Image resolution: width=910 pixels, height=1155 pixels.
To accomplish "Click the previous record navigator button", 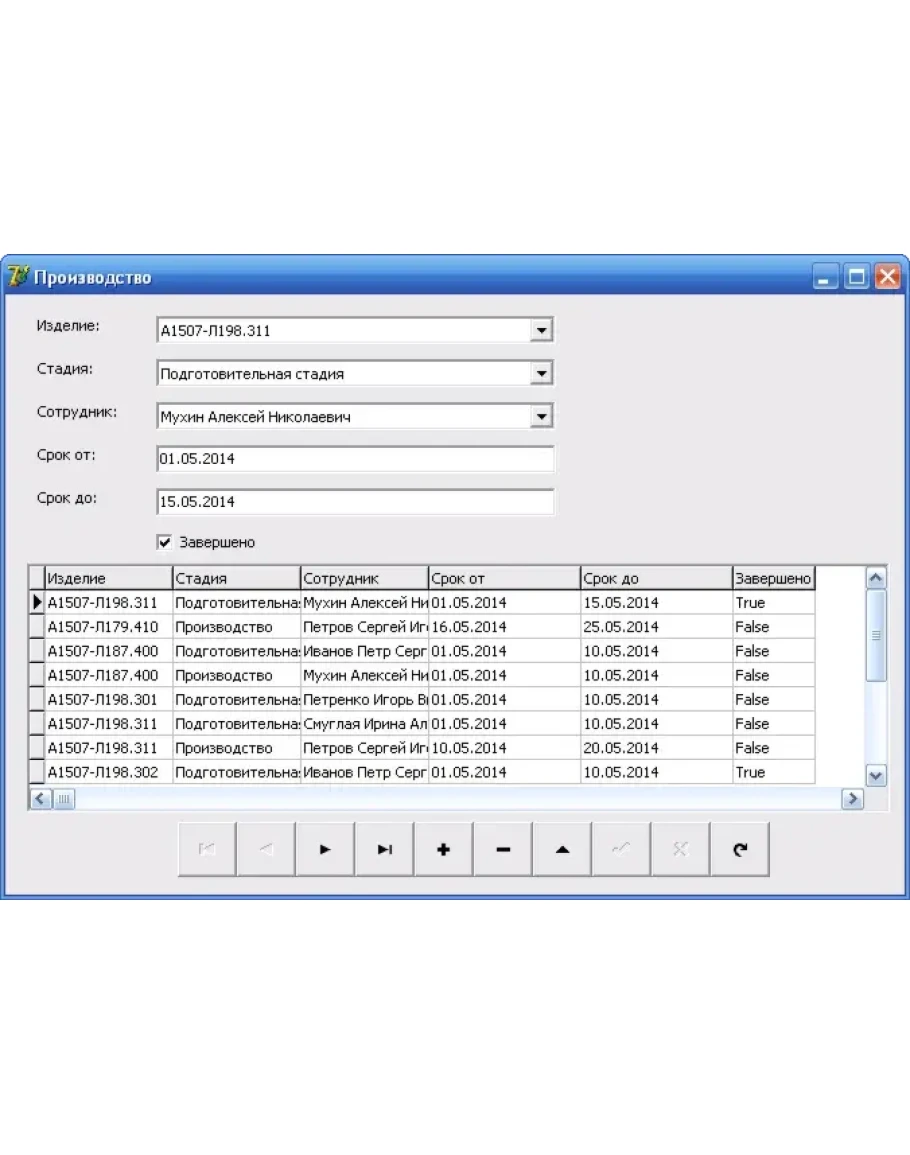I will tap(266, 849).
